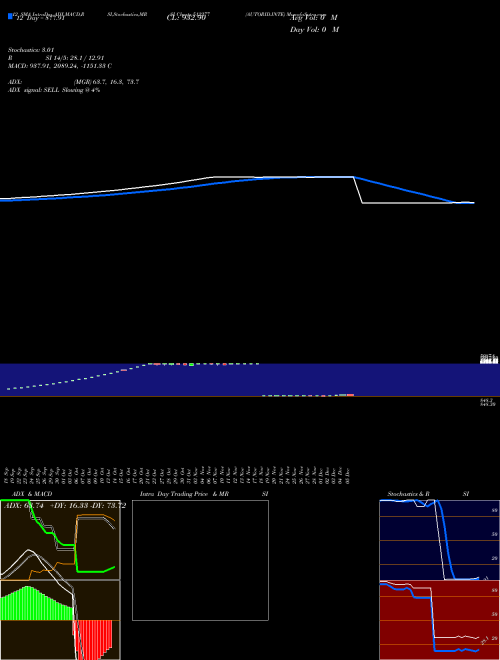
Task: Click the 'Stochastics & R' panel title
Action: [408, 494]
